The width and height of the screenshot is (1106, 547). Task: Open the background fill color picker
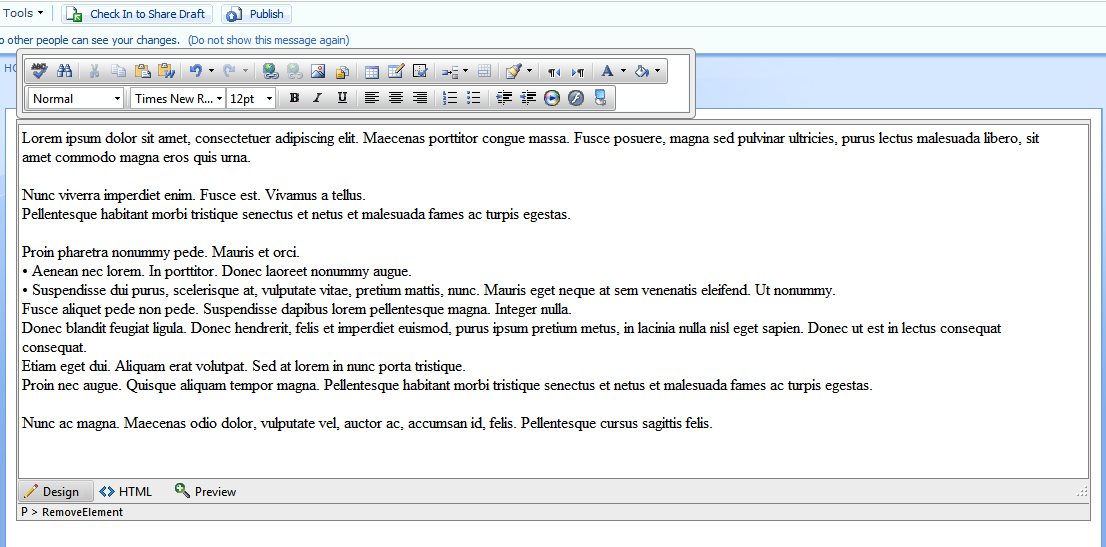[x=647, y=71]
